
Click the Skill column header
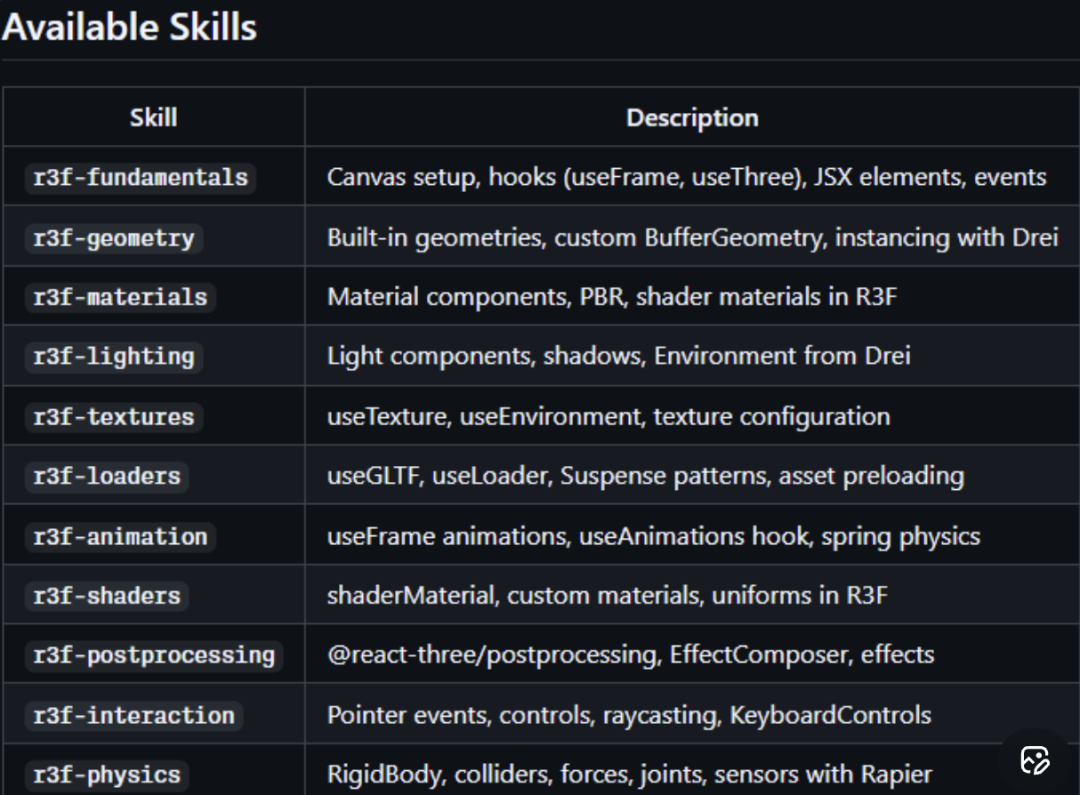152,117
